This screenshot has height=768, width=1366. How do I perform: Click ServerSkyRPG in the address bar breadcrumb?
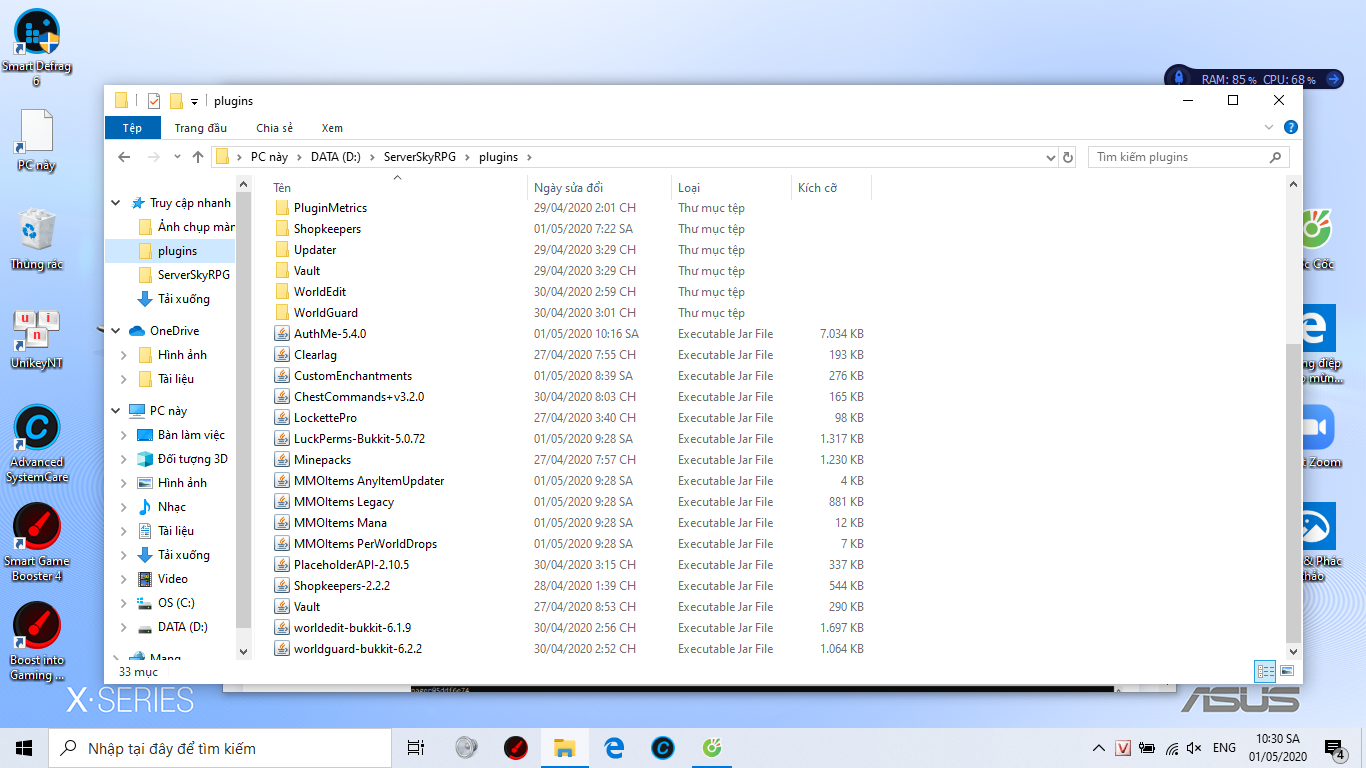[421, 157]
